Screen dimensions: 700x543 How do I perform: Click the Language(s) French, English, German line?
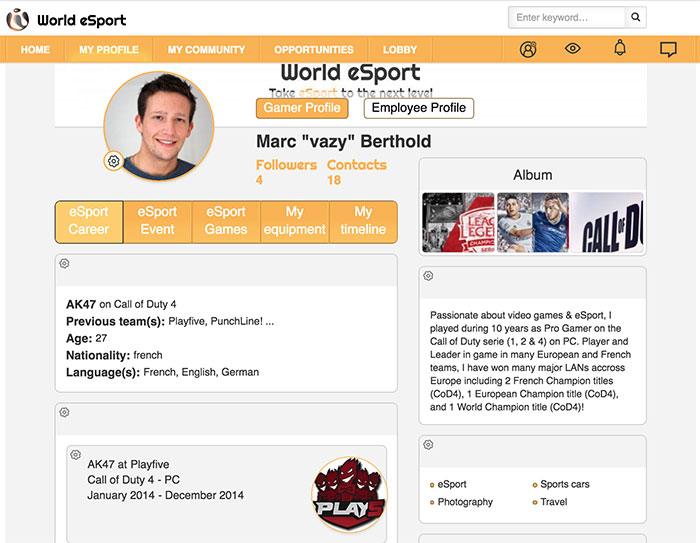[x=162, y=372]
